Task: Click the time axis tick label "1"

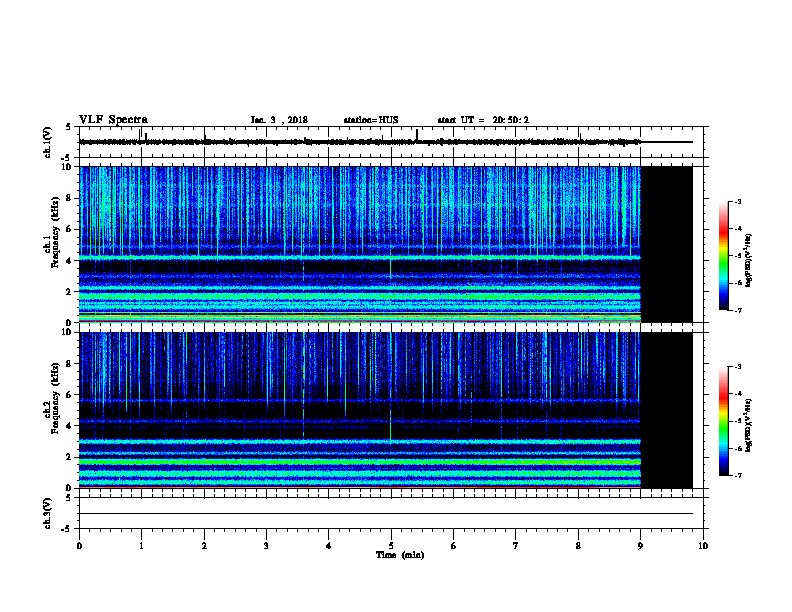Action: pyautogui.click(x=141, y=546)
